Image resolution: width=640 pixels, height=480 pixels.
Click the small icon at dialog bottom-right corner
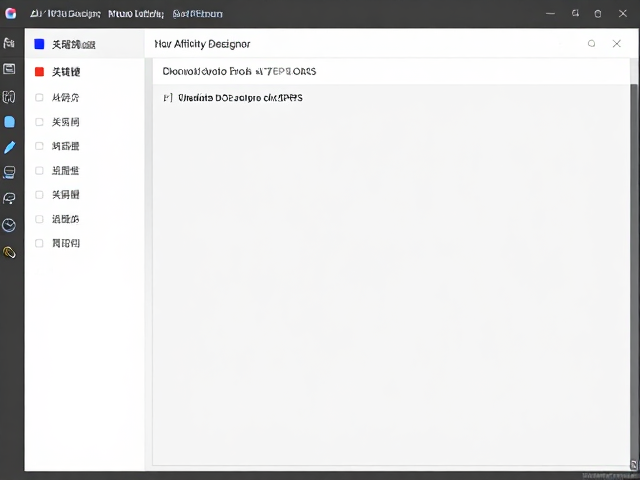click(x=634, y=464)
